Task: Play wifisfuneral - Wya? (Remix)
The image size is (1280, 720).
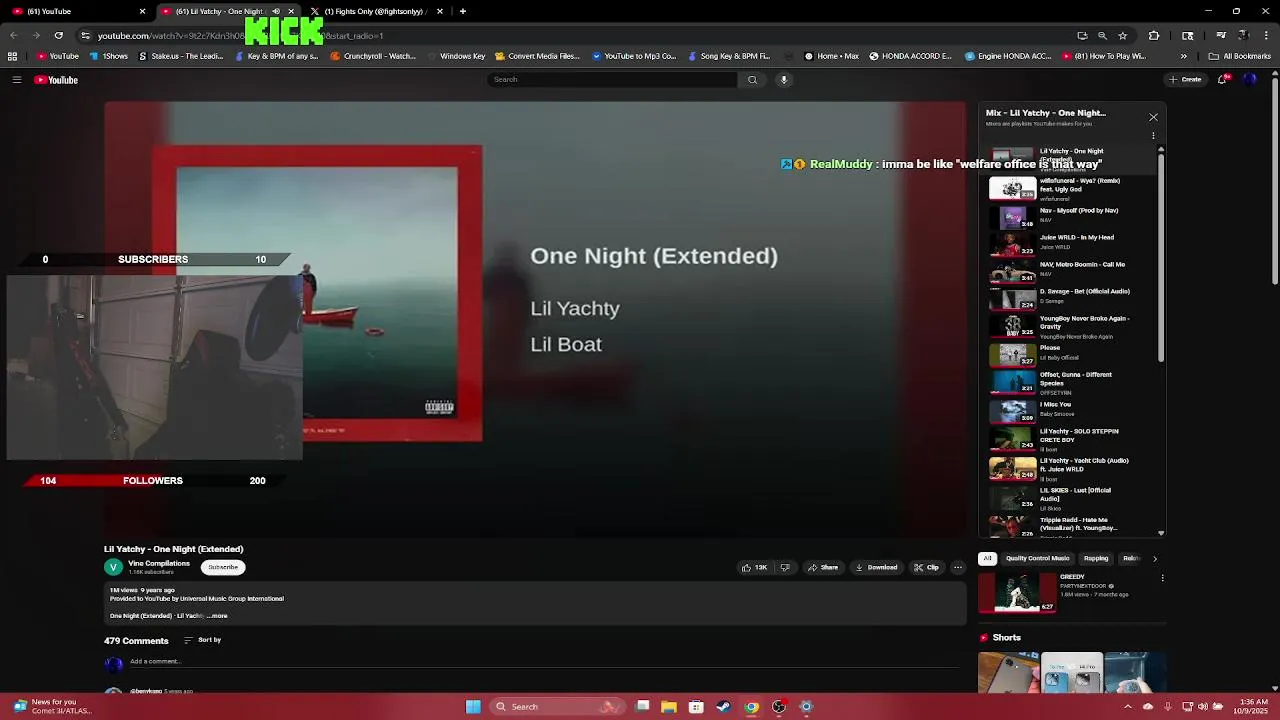Action: tap(1071, 188)
